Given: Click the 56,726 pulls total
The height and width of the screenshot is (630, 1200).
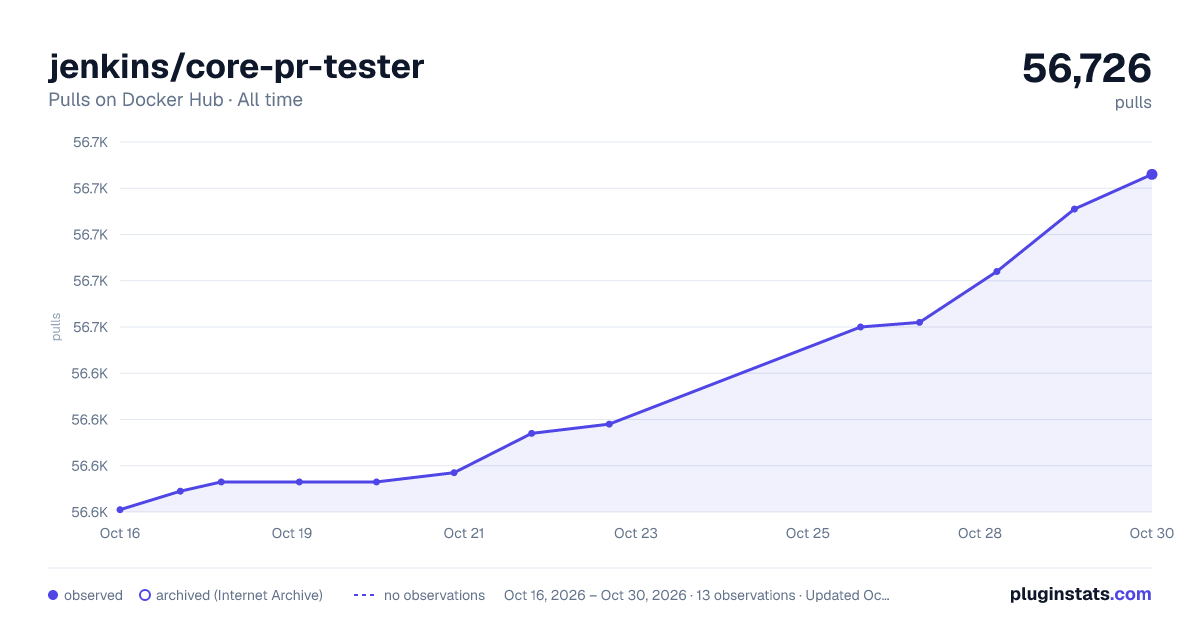Looking at the screenshot, I should [1087, 68].
